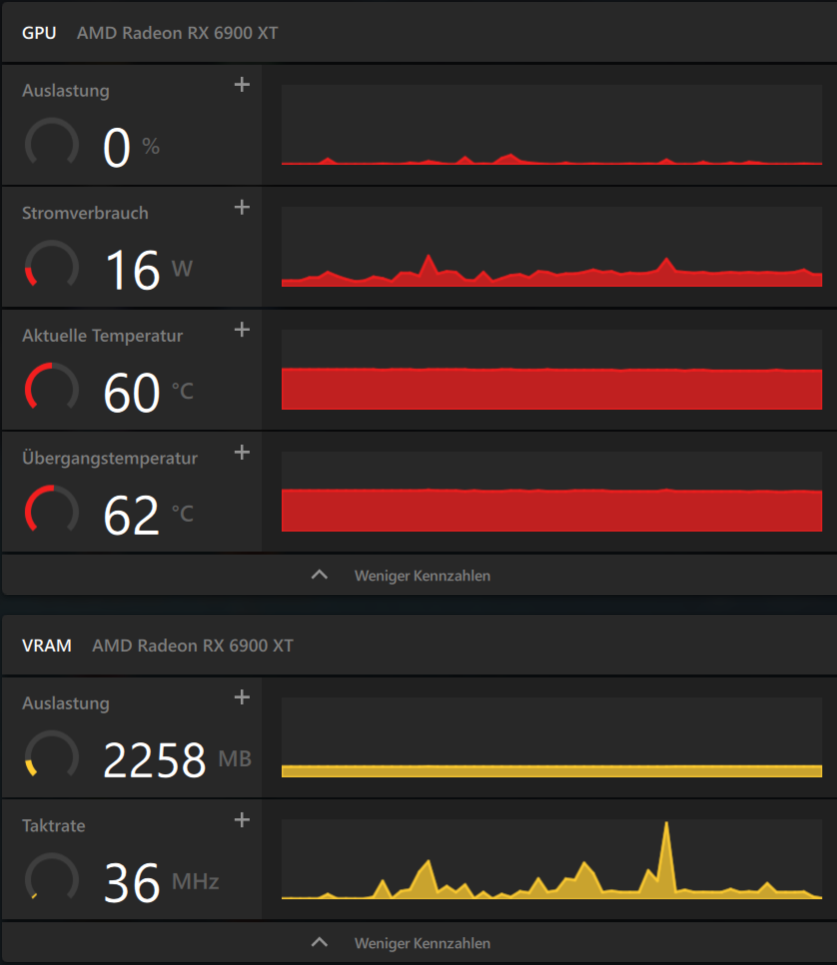Click the plus icon beside Übergangstemperatur
The image size is (837, 965).
coord(242,453)
